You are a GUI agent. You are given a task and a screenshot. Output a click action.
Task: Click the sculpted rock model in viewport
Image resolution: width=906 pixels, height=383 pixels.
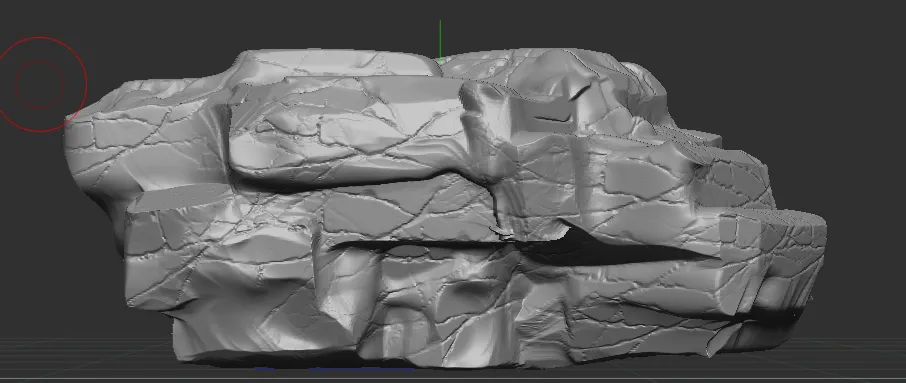[445, 208]
